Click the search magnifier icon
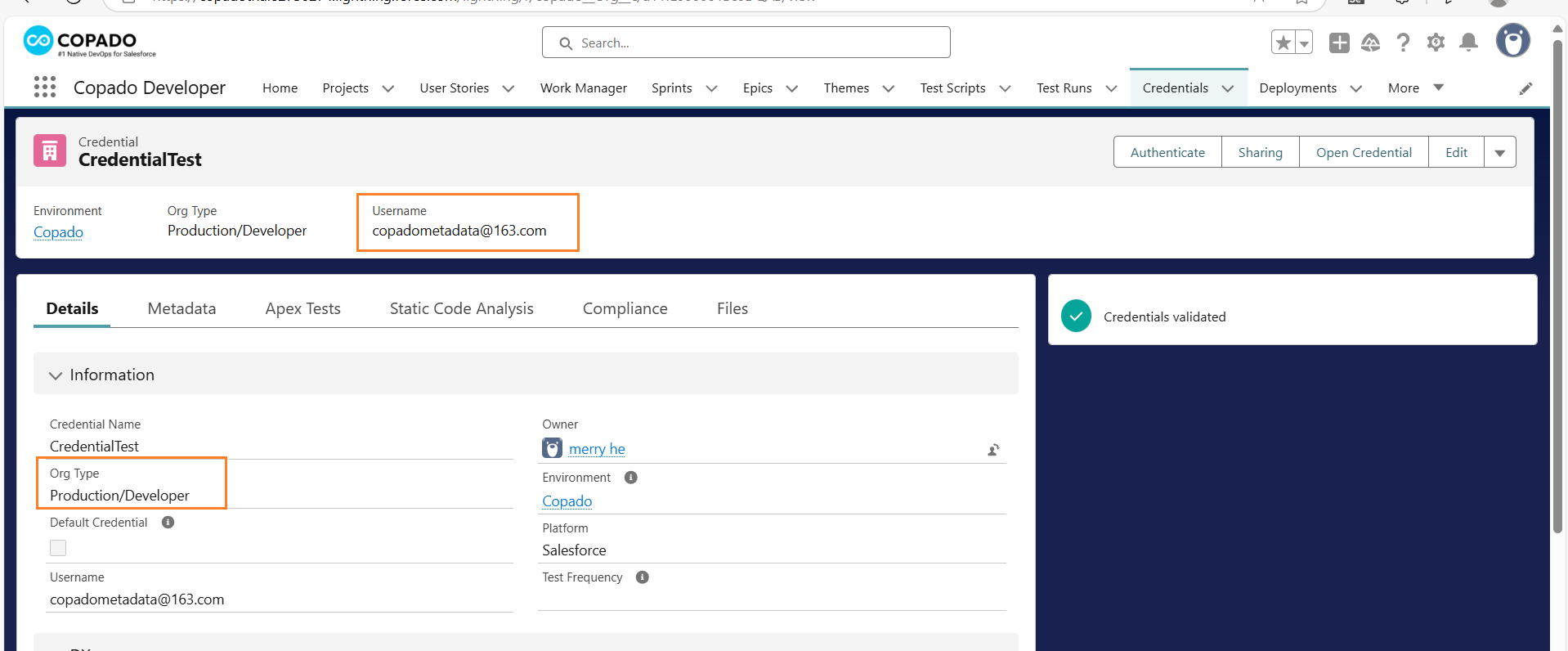Viewport: 1568px width, 651px height. coord(566,43)
